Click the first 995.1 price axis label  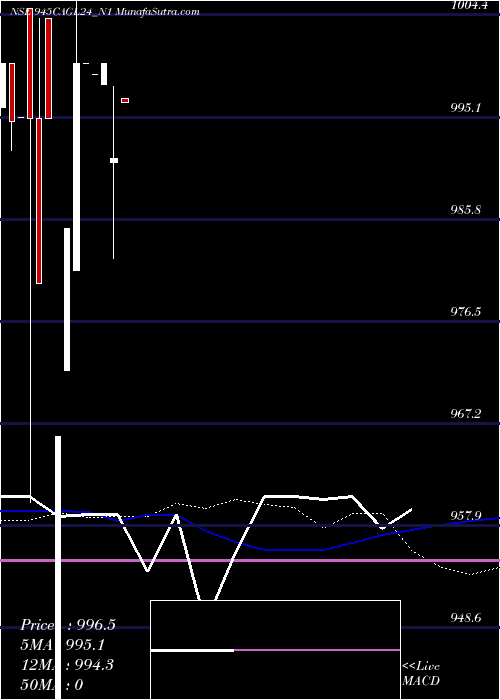click(466, 108)
